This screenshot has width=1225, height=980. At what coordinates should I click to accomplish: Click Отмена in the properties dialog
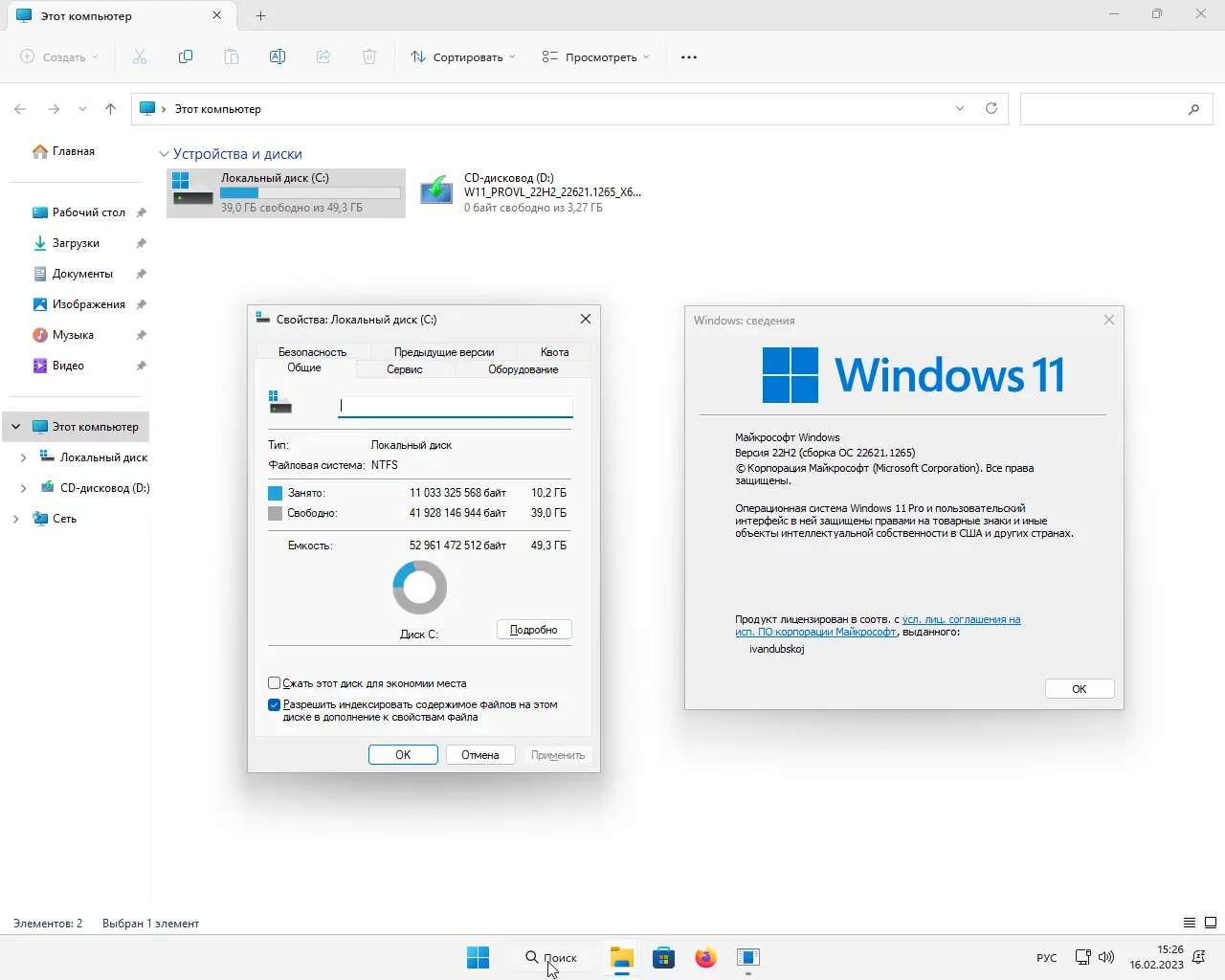480,755
